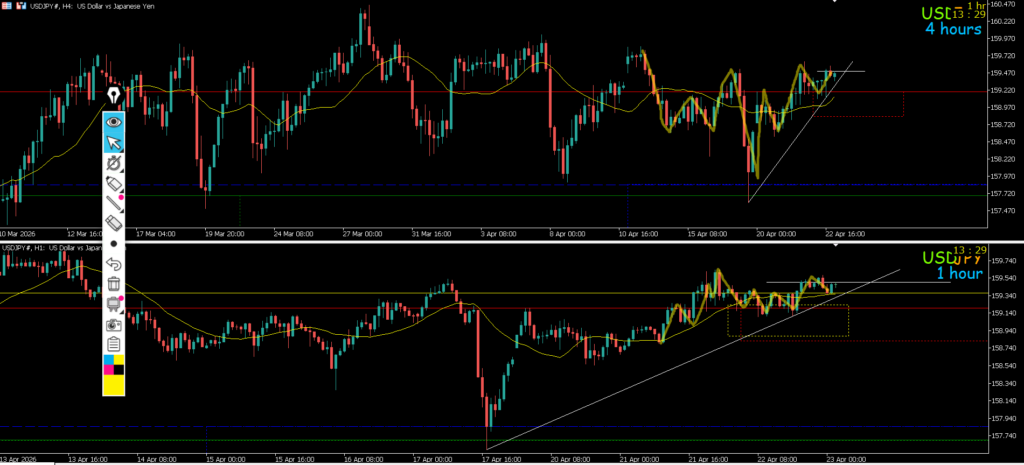Take a screenshot with the camera icon
Image resolution: width=1024 pixels, height=465 pixels.
[114, 325]
